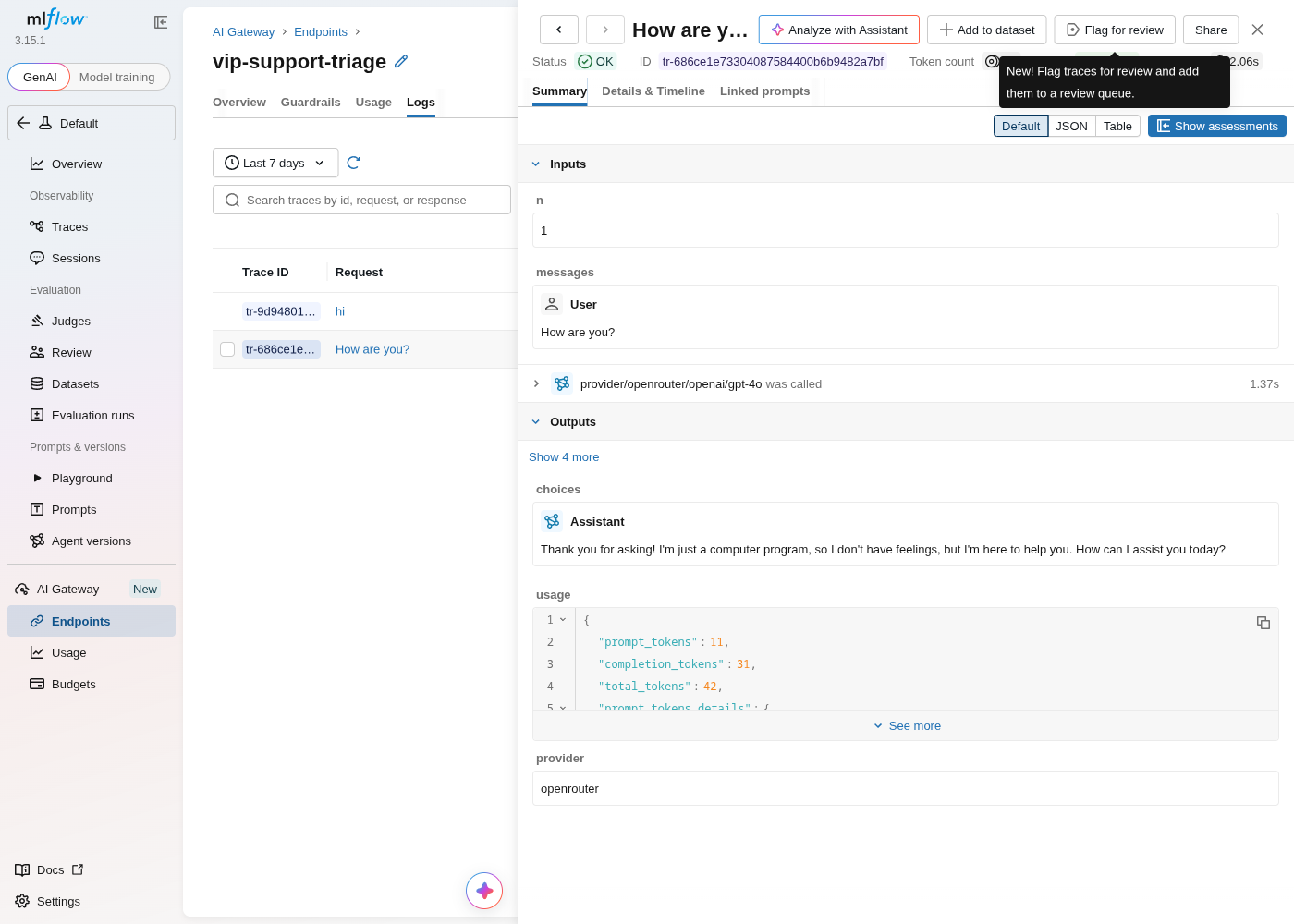Go to next trace arrow
The image size is (1294, 924).
(x=605, y=30)
